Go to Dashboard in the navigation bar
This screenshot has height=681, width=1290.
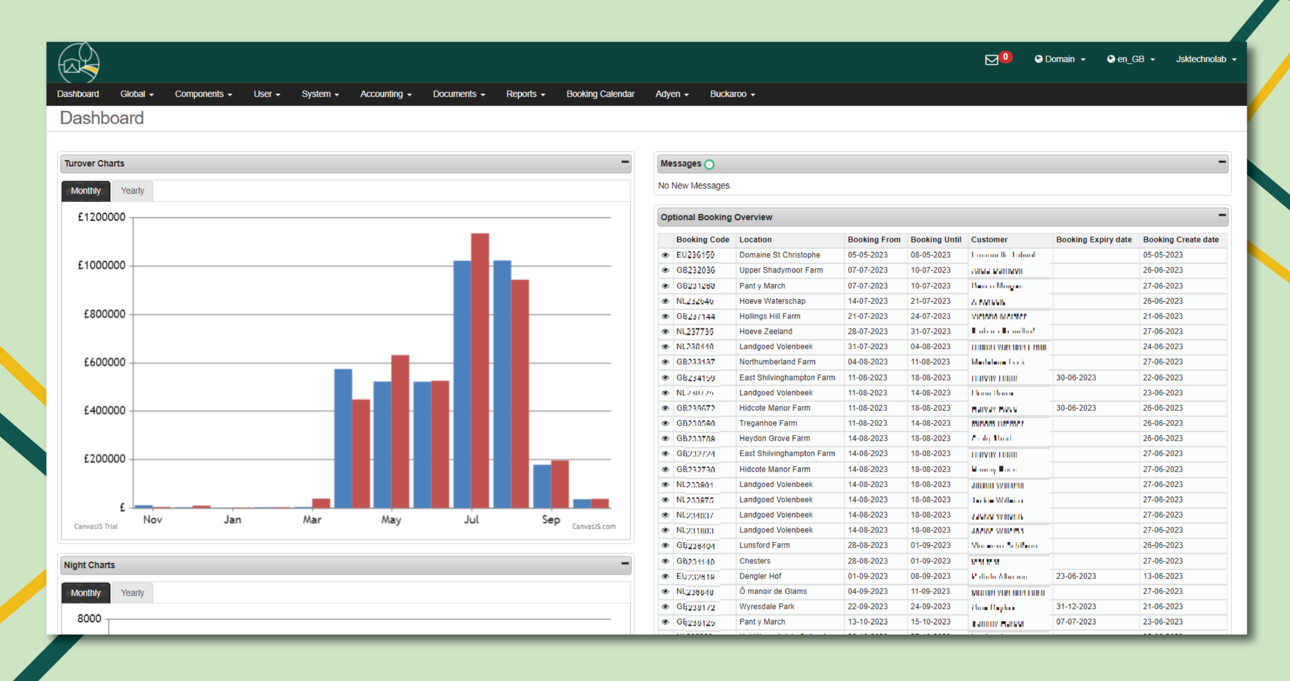78,94
